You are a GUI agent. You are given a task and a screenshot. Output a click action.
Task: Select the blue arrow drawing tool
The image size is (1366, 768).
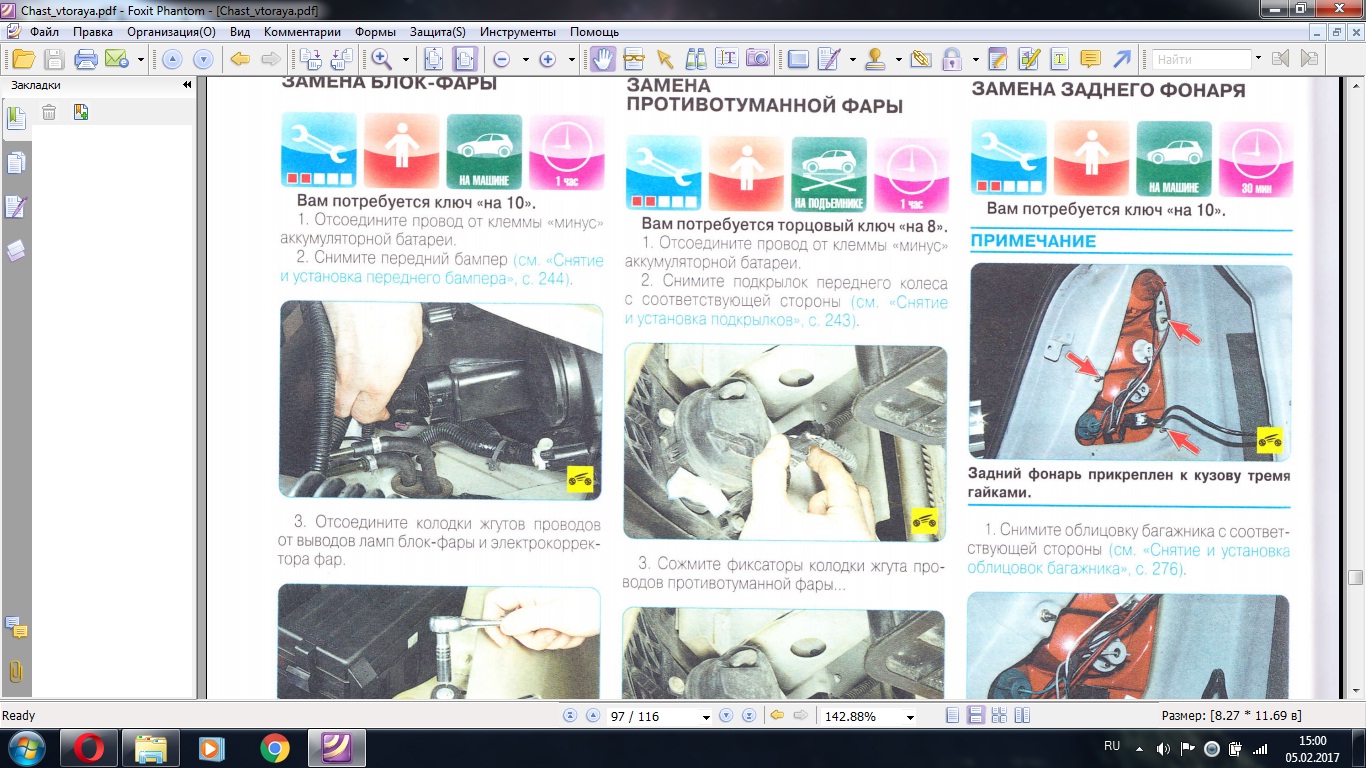[1123, 59]
